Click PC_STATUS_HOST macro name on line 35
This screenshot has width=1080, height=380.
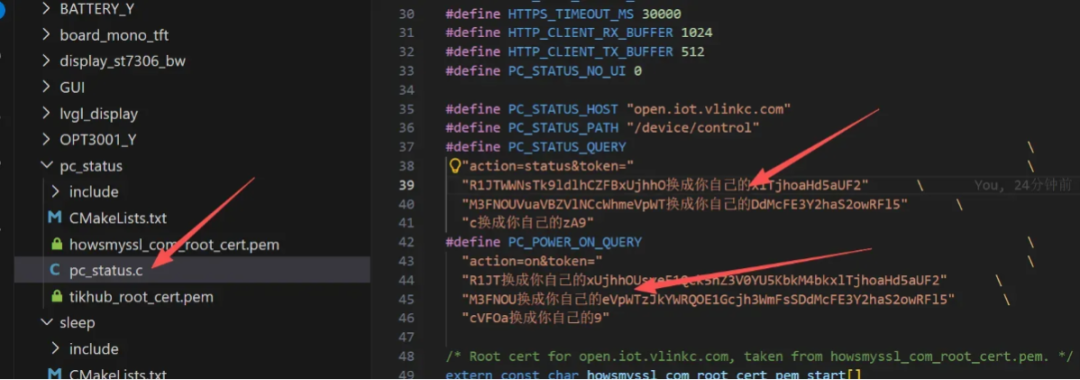point(564,109)
